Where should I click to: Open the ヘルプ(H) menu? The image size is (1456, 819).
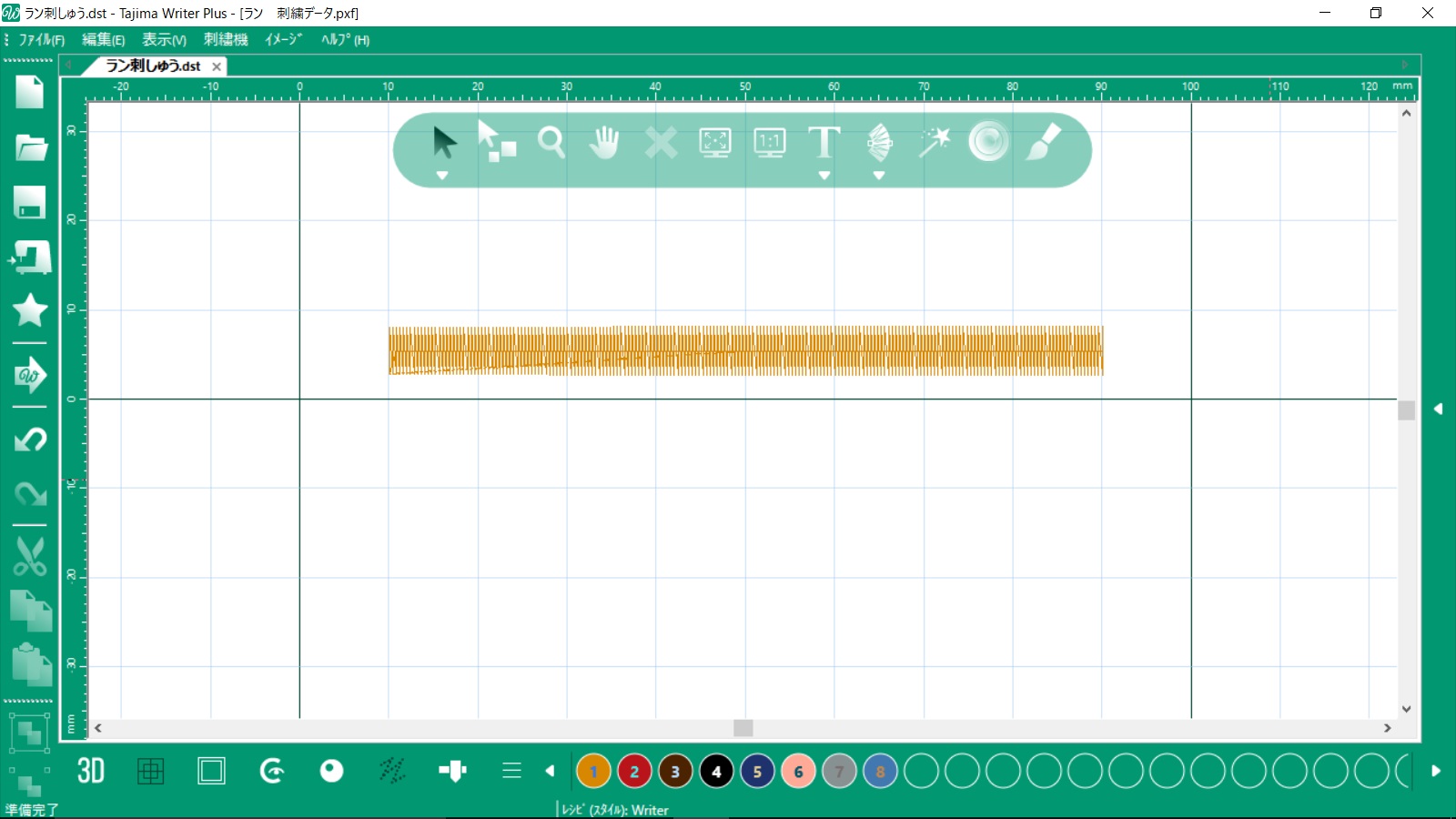345,39
